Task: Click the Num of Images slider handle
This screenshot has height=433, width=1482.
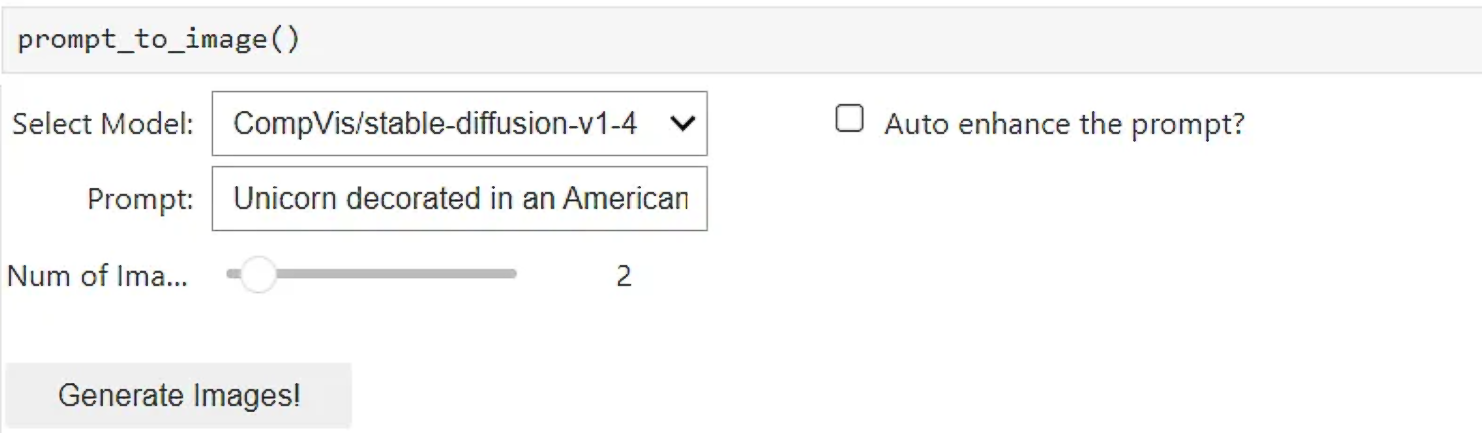Action: 258,274
